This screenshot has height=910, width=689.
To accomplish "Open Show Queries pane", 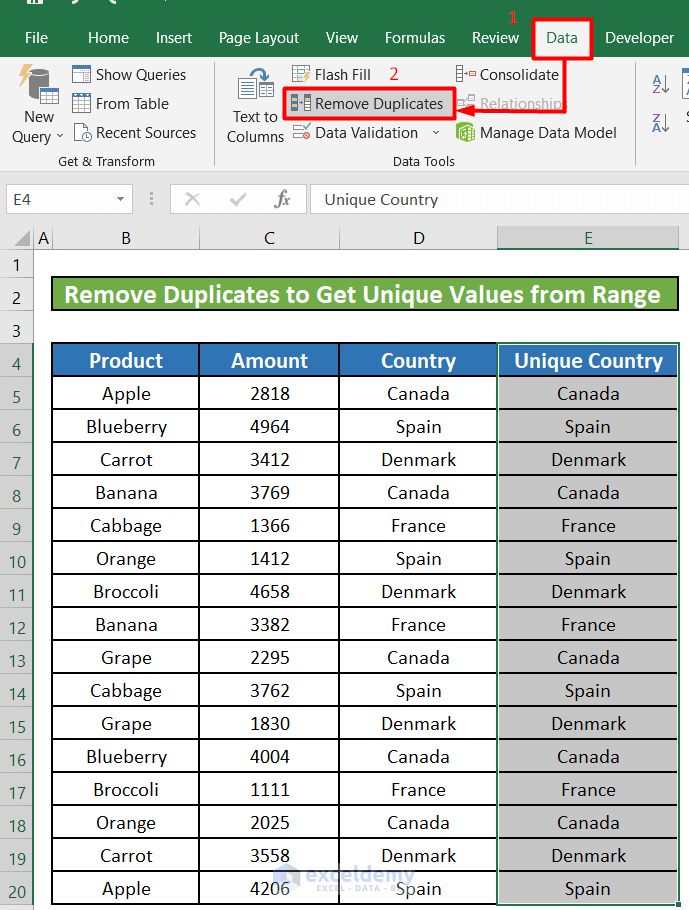I will [x=129, y=75].
